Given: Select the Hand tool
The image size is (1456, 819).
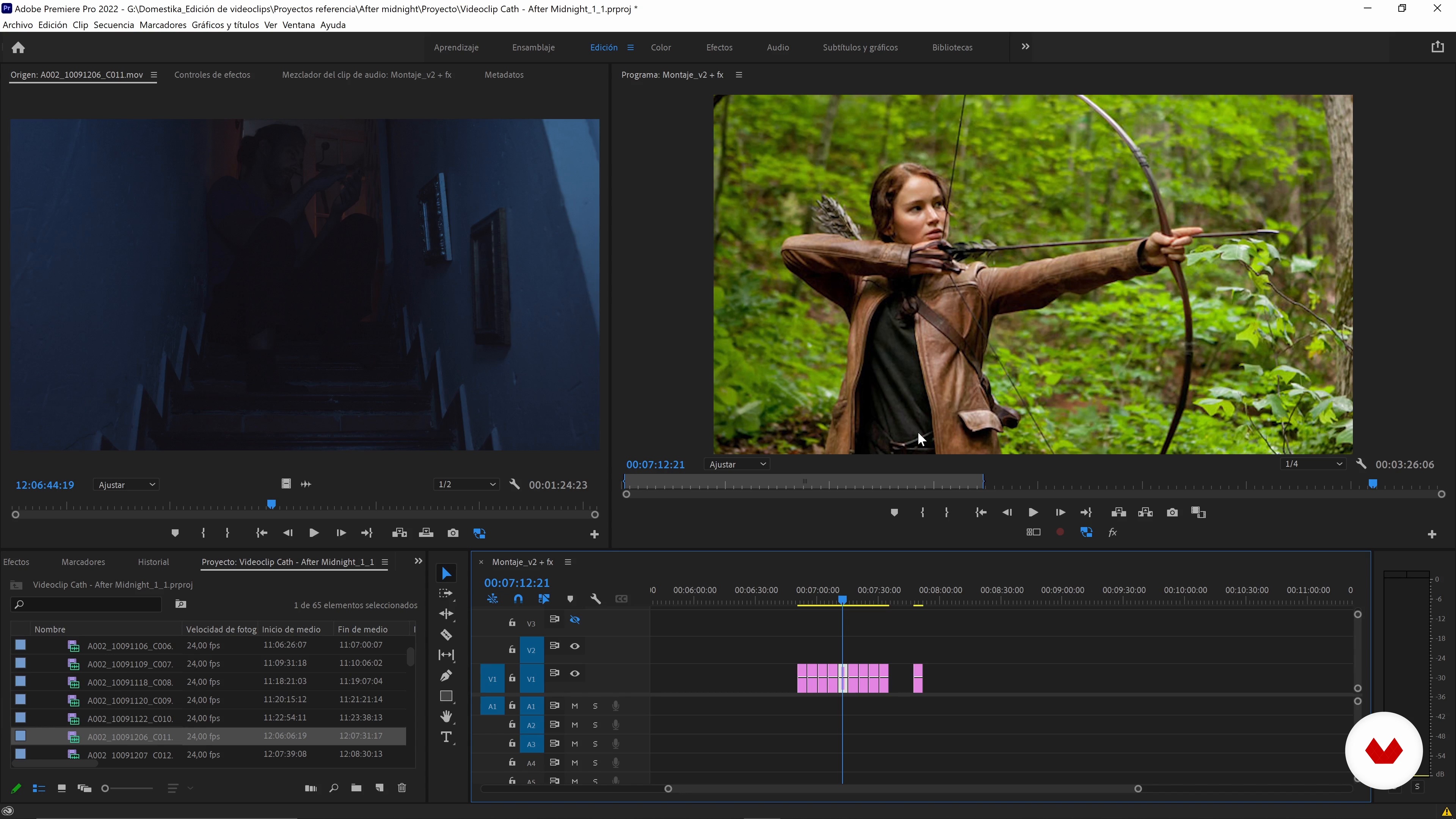Looking at the screenshot, I should coord(446,717).
